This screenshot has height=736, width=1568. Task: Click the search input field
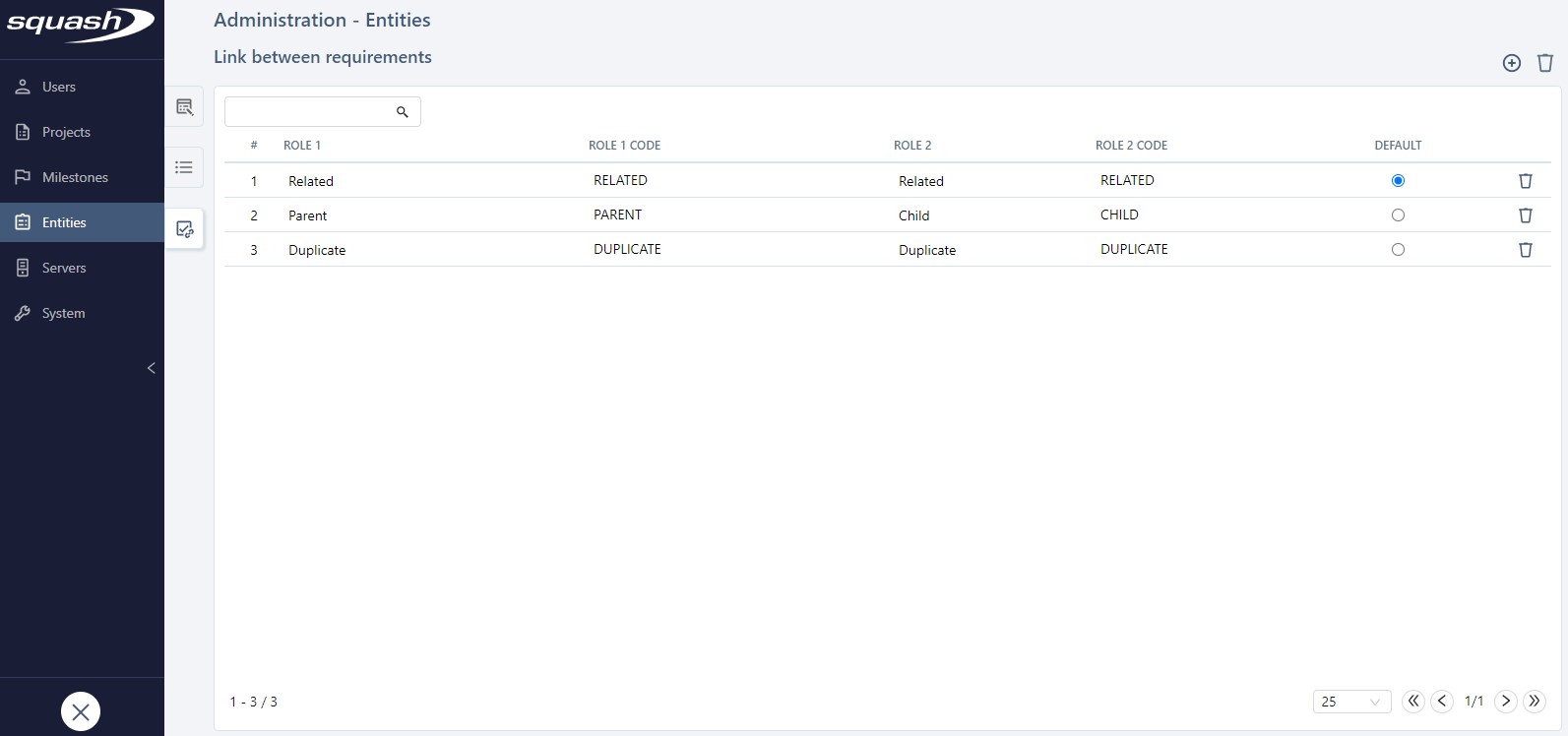(x=309, y=112)
